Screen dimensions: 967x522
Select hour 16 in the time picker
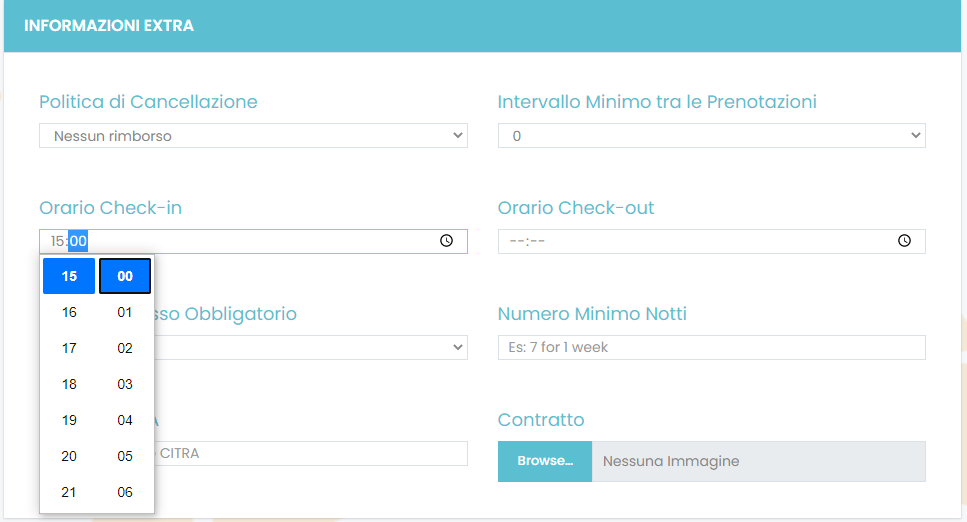coord(69,312)
